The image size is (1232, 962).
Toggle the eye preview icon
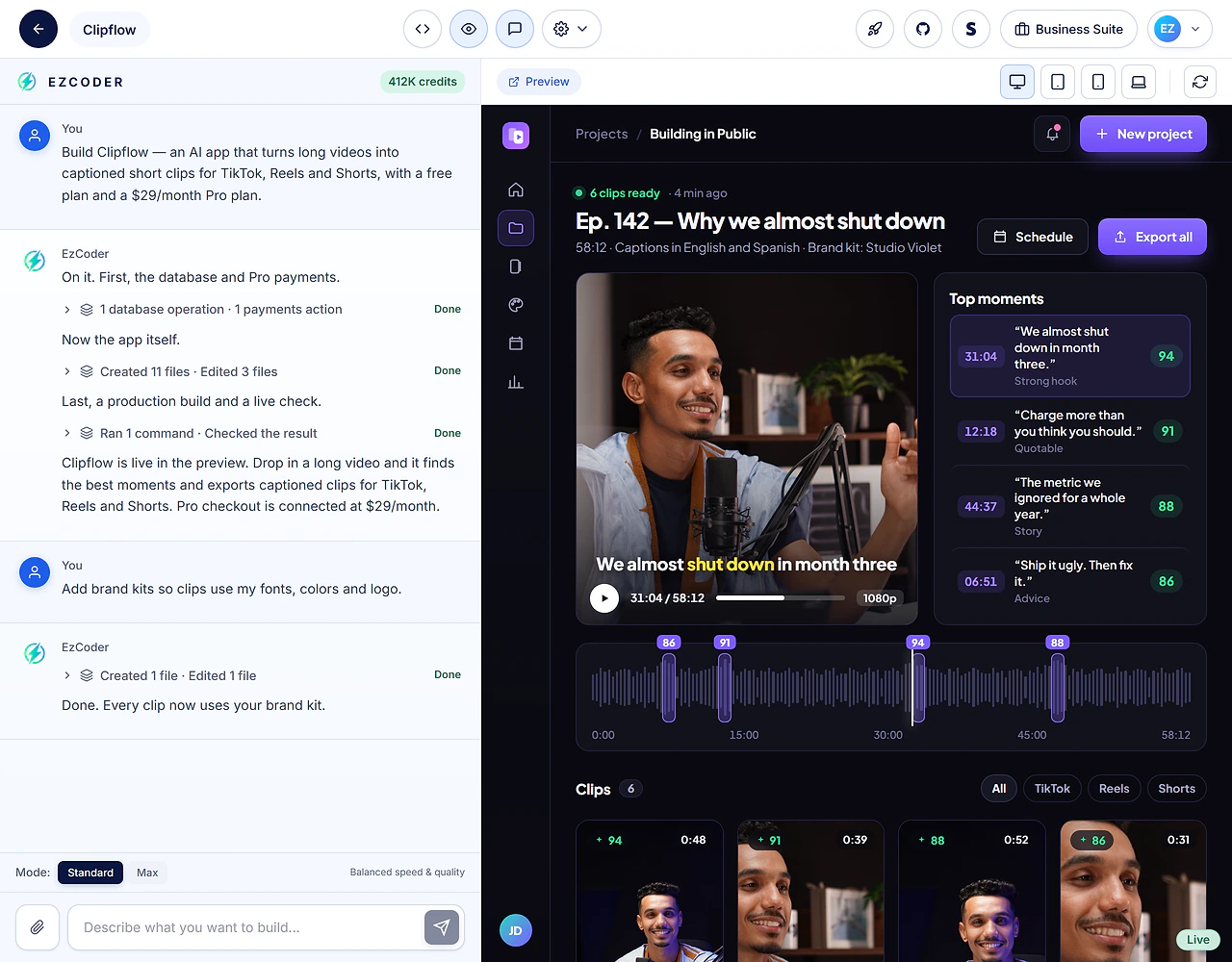[x=469, y=29]
